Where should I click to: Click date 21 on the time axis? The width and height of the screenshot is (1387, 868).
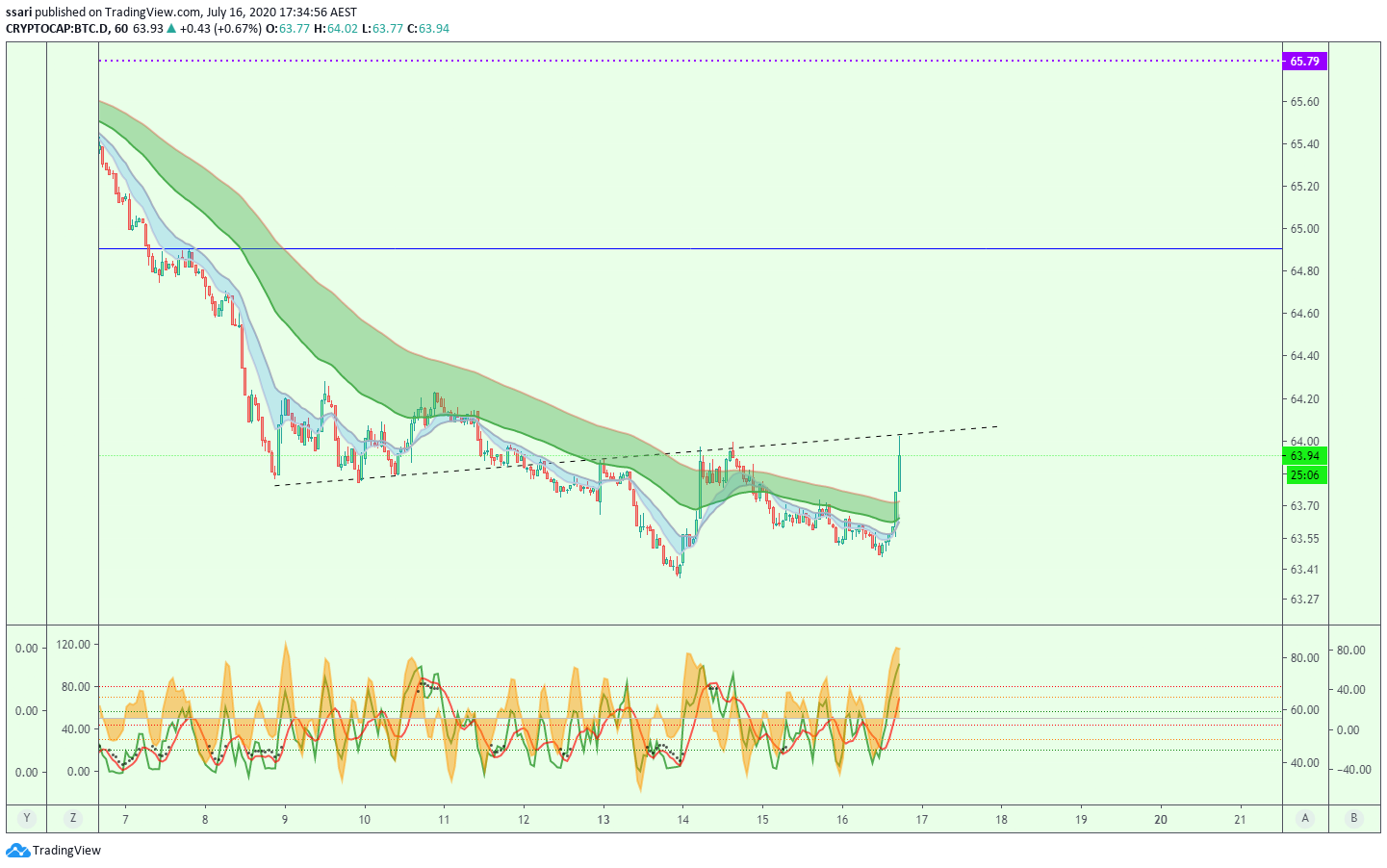(x=1240, y=820)
